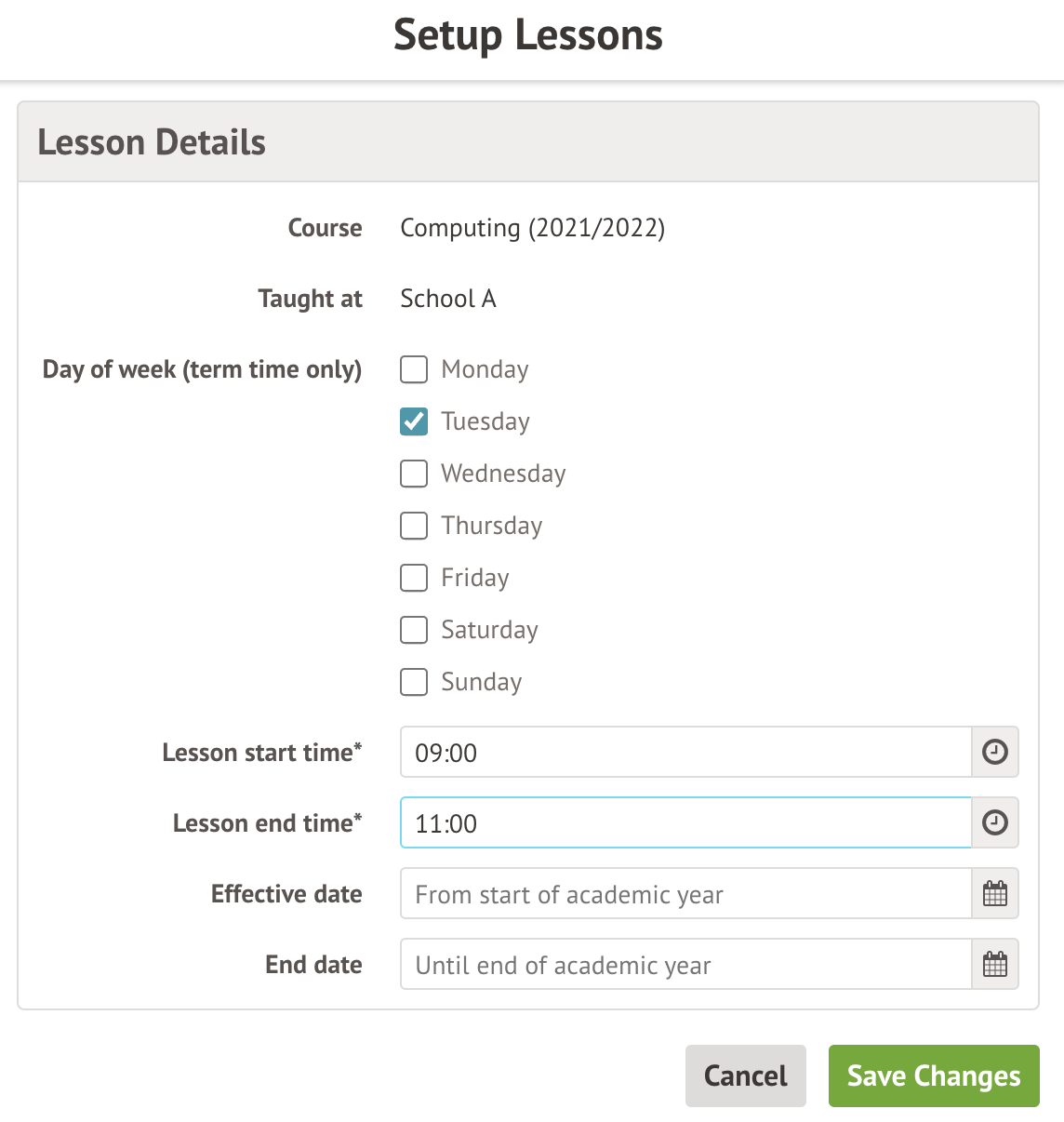The height and width of the screenshot is (1122, 1064).
Task: Uncheck the Tuesday checkbox
Action: coord(414,421)
